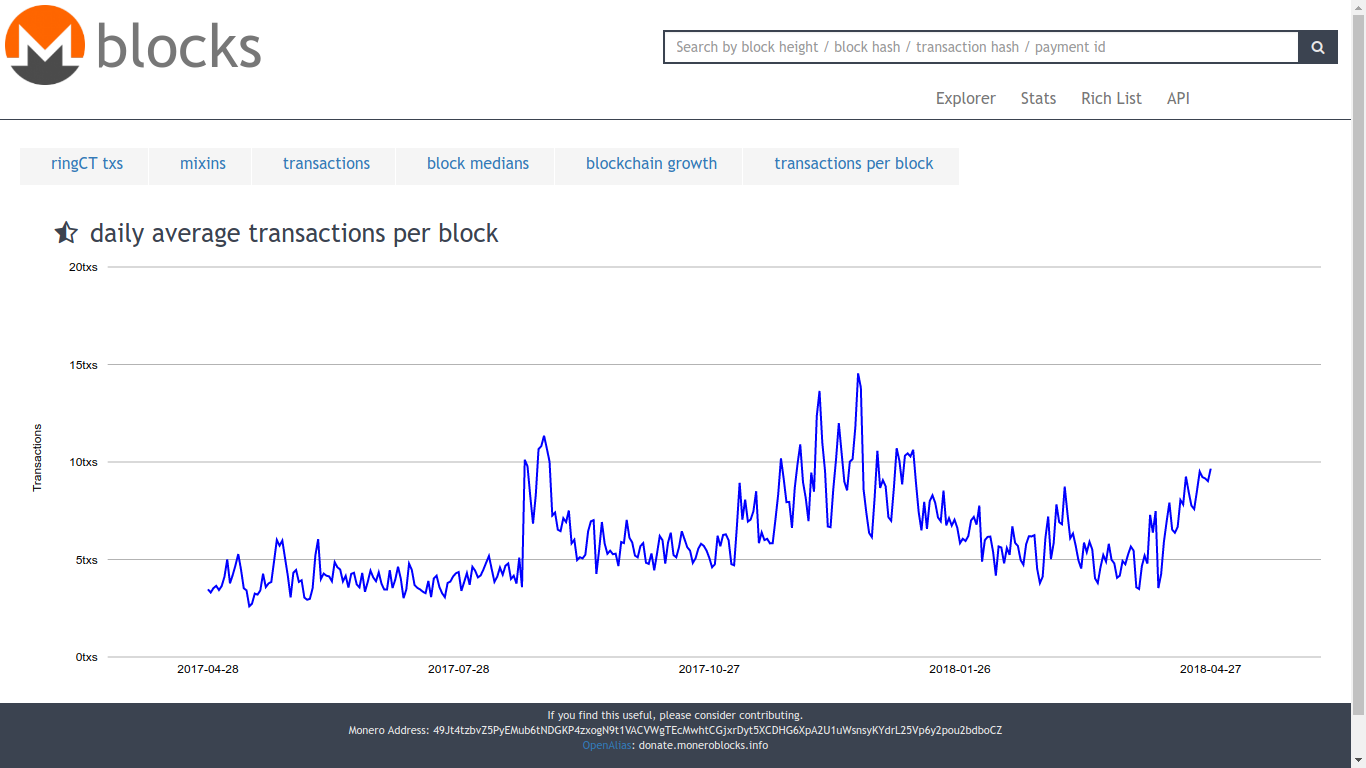This screenshot has width=1366, height=768.
Task: Click the 0txs y-axis label
Action: [x=86, y=657]
